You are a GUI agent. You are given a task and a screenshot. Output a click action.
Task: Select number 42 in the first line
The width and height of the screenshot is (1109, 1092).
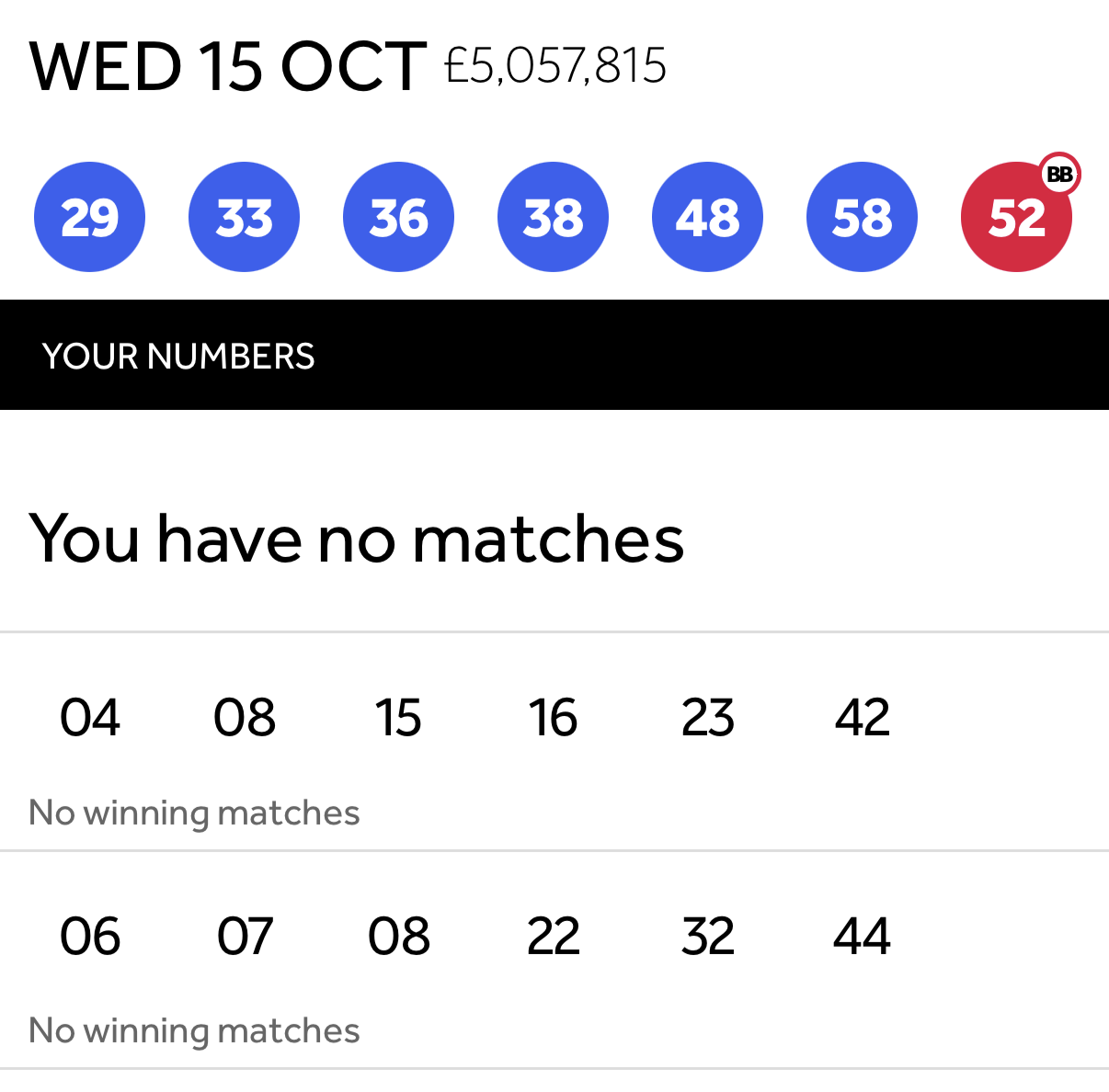(x=862, y=718)
